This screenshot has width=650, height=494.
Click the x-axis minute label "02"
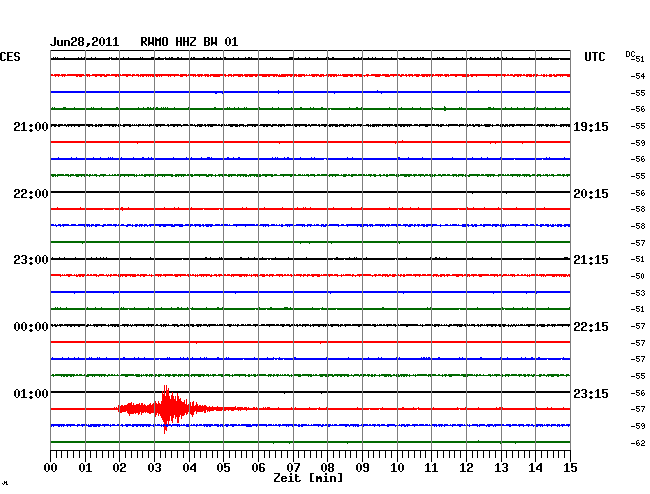point(119,468)
